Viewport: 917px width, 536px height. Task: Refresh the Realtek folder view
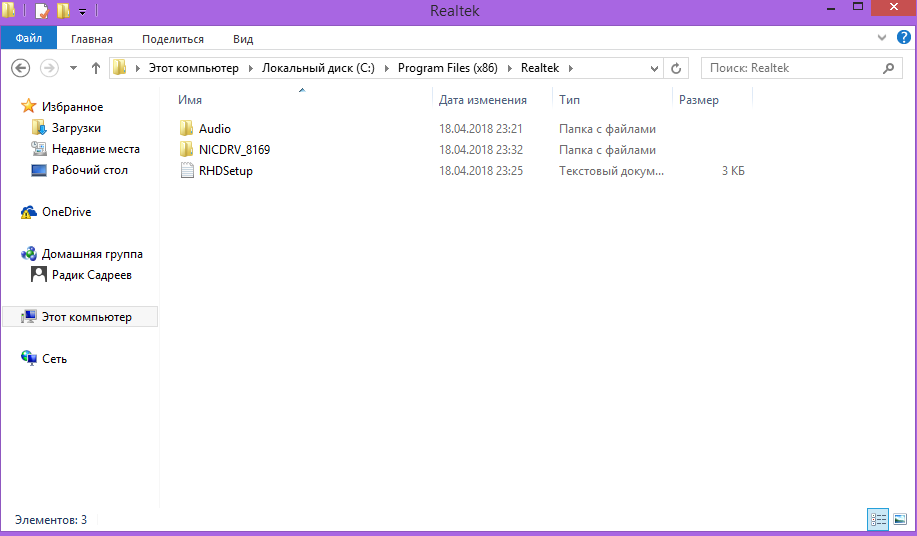(x=676, y=68)
